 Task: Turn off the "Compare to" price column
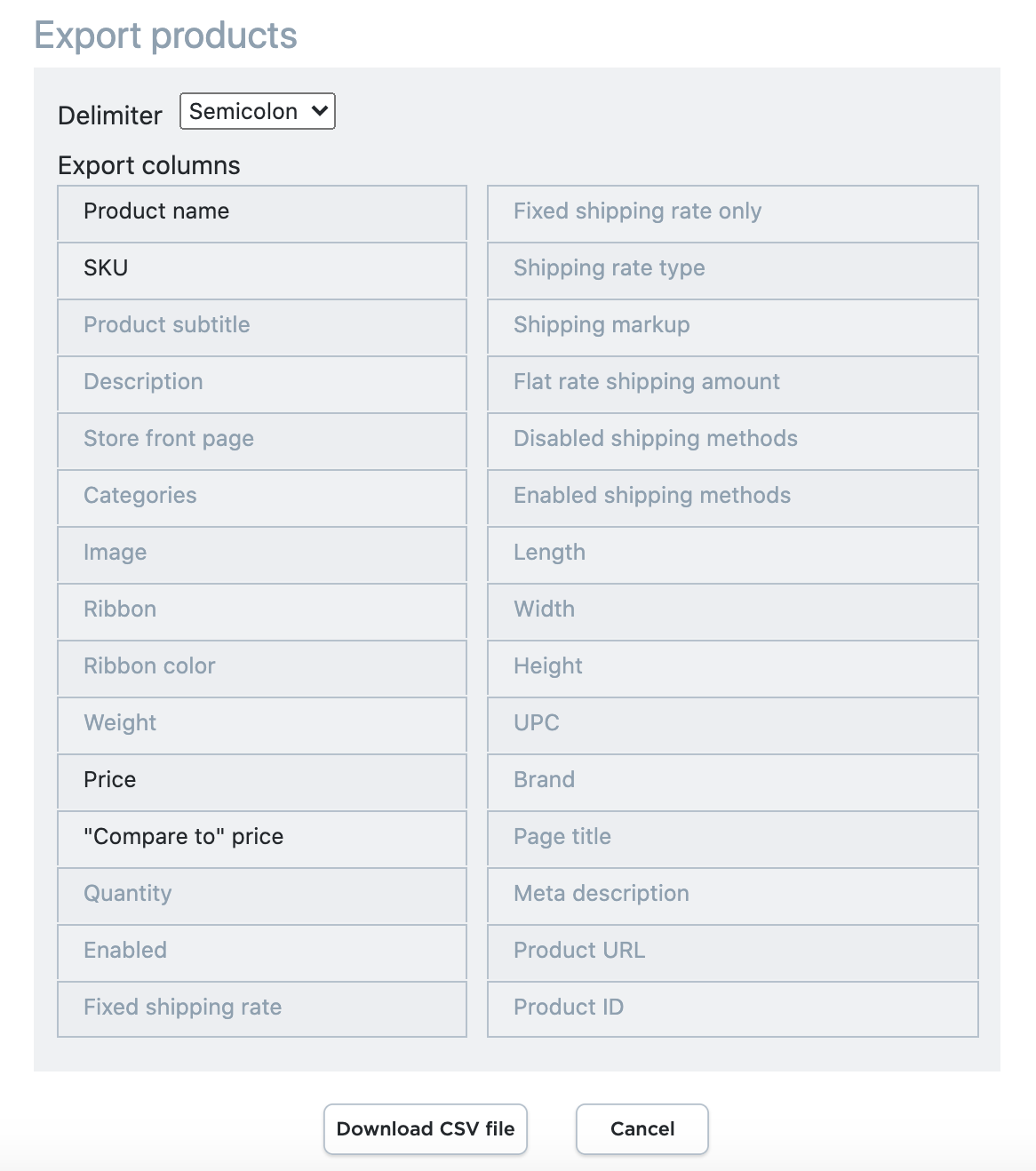point(262,838)
